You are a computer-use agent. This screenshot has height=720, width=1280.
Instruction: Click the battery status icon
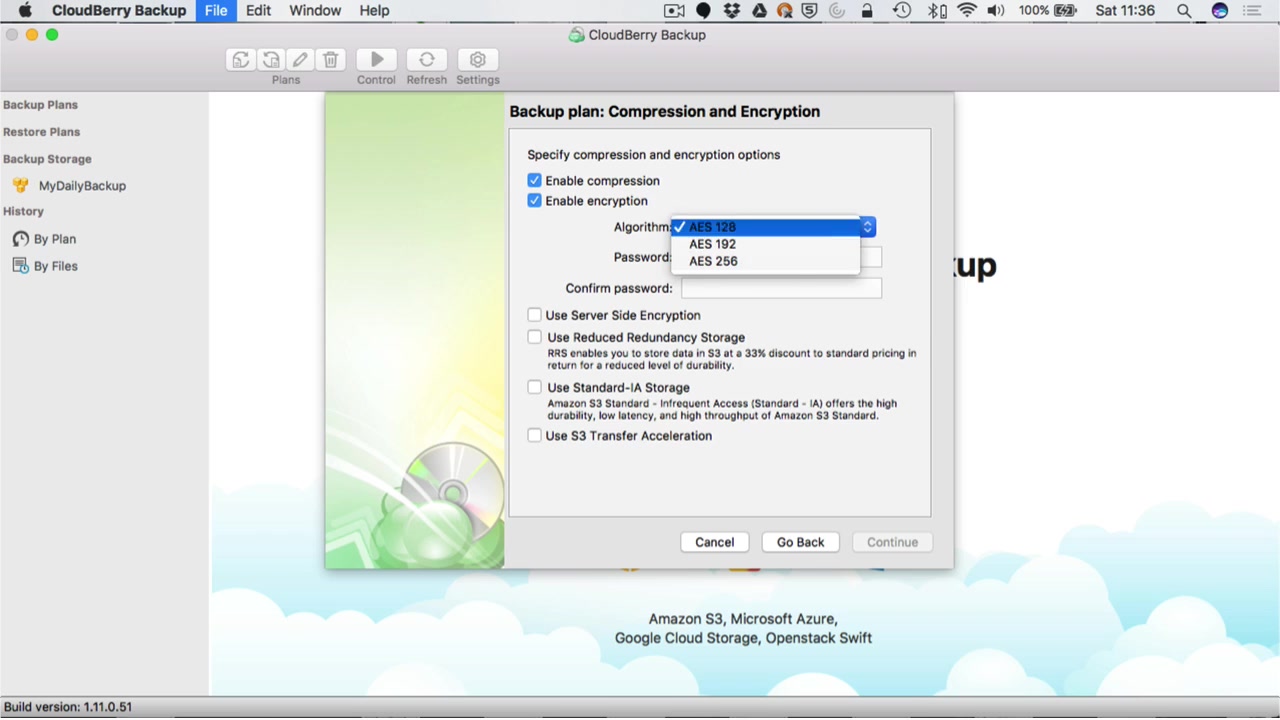(x=1065, y=11)
